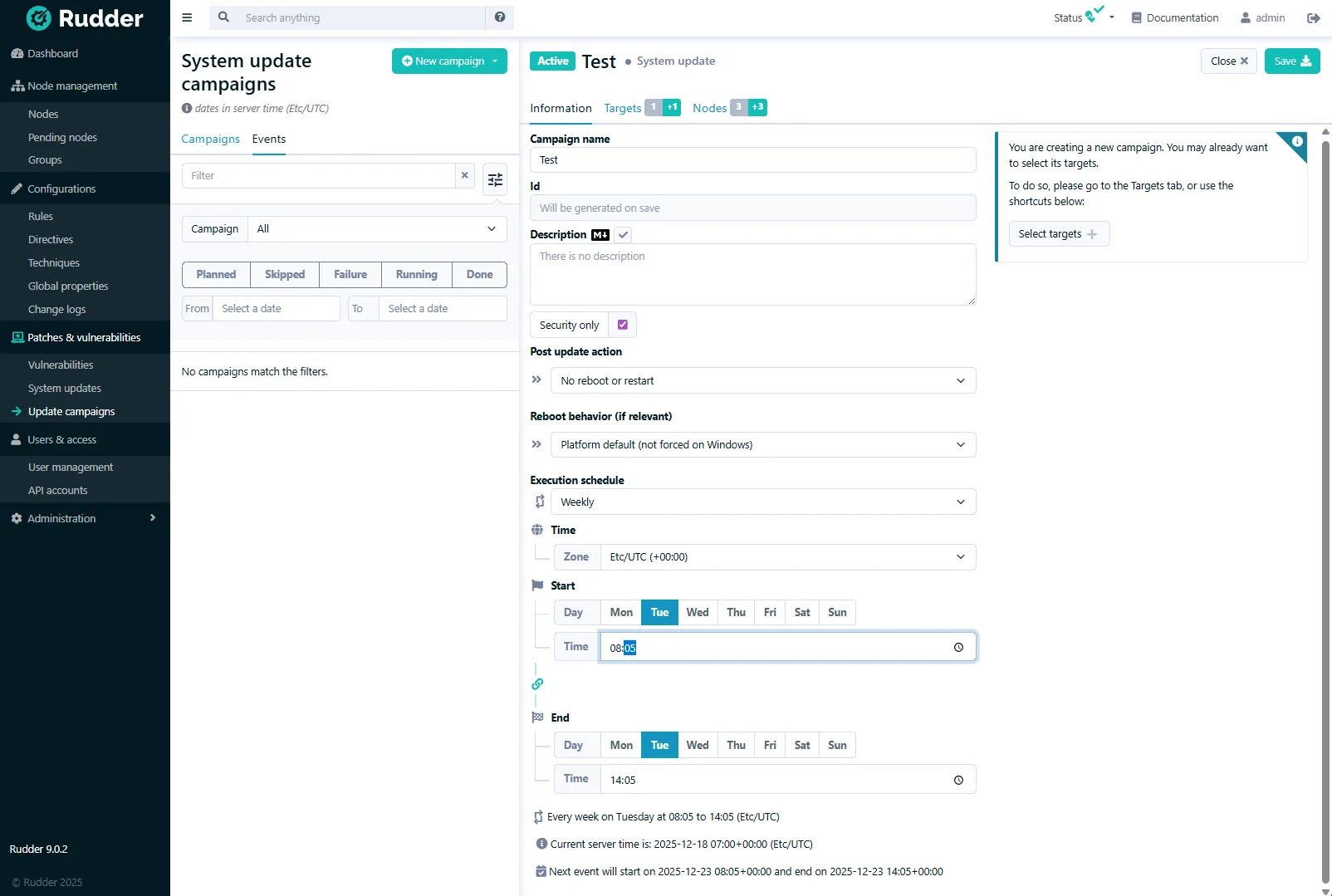
Task: Click the Campaign name input field
Action: pos(752,160)
